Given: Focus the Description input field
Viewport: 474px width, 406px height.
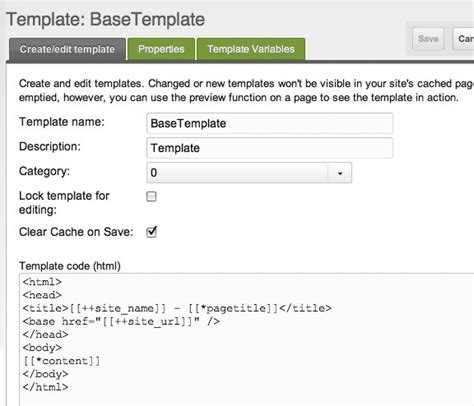Looking at the screenshot, I should coord(269,148).
